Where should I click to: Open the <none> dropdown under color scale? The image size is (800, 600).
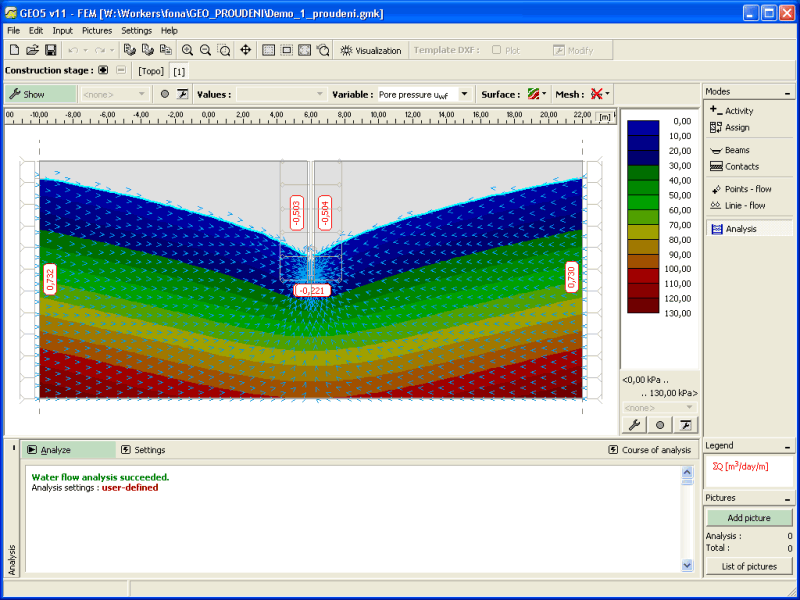coord(660,408)
